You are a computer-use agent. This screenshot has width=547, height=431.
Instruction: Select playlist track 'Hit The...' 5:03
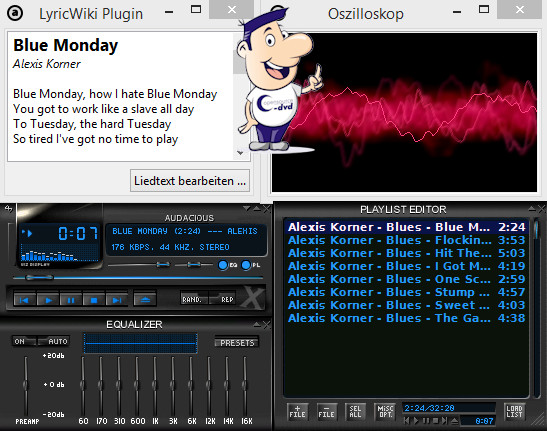407,253
